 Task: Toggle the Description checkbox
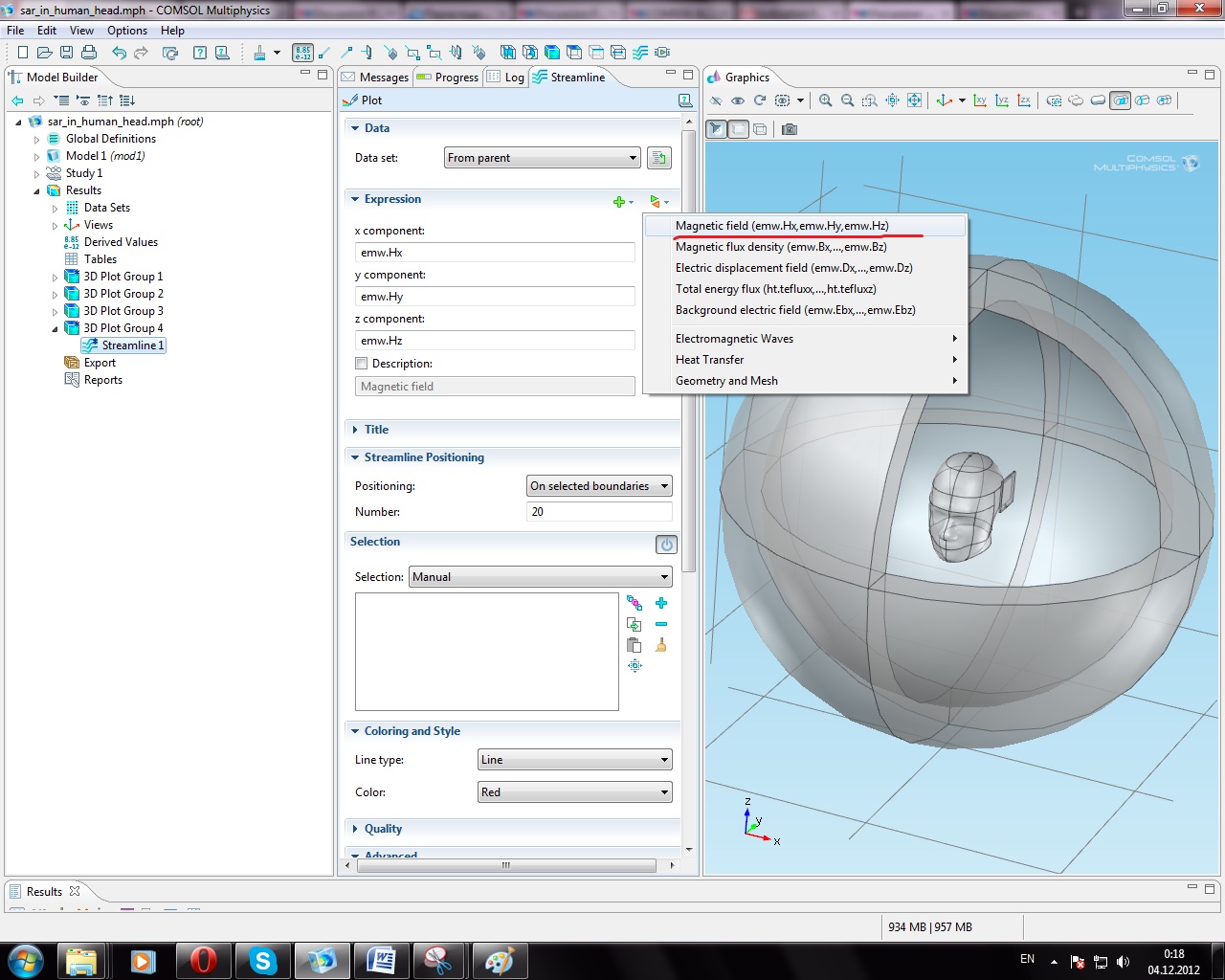click(362, 364)
